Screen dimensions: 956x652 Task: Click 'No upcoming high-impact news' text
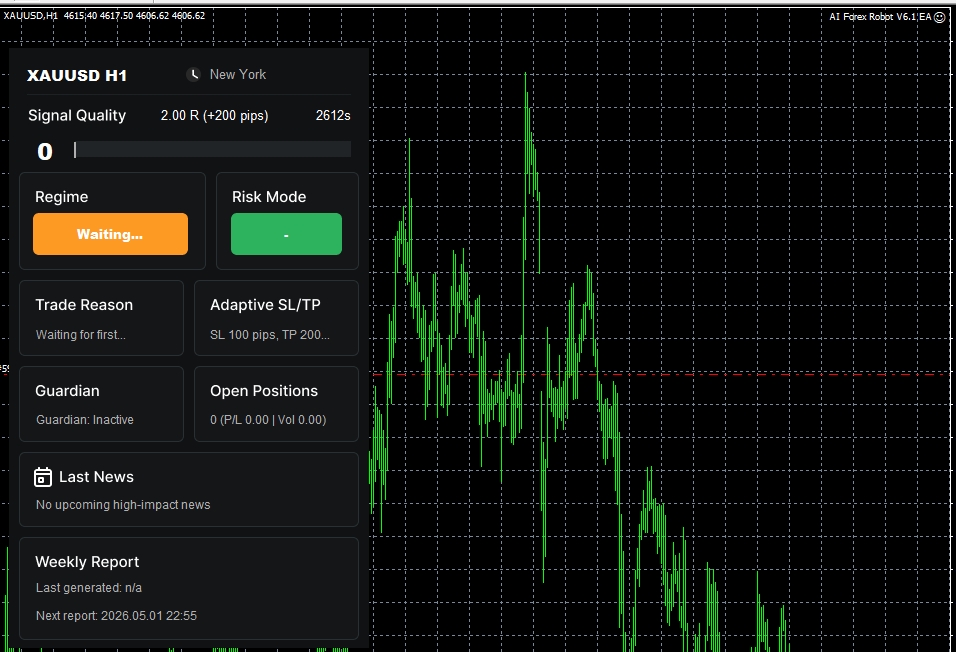[x=123, y=505]
